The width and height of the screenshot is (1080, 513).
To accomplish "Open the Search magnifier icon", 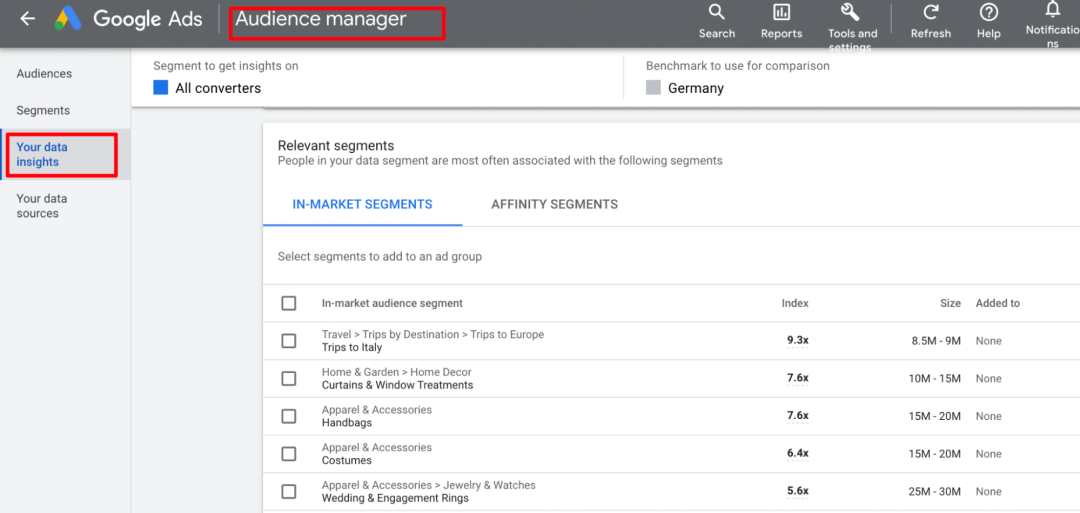I will [x=716, y=13].
